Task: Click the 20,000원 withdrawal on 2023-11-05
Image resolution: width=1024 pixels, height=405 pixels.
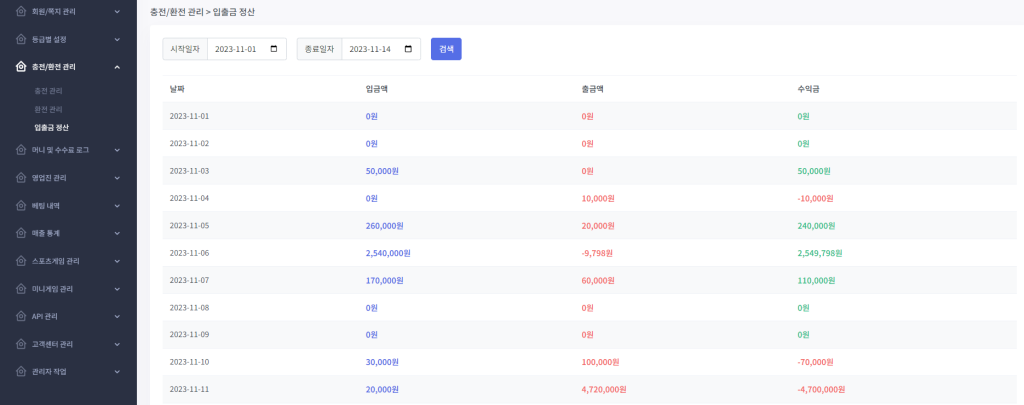Action: pos(598,226)
